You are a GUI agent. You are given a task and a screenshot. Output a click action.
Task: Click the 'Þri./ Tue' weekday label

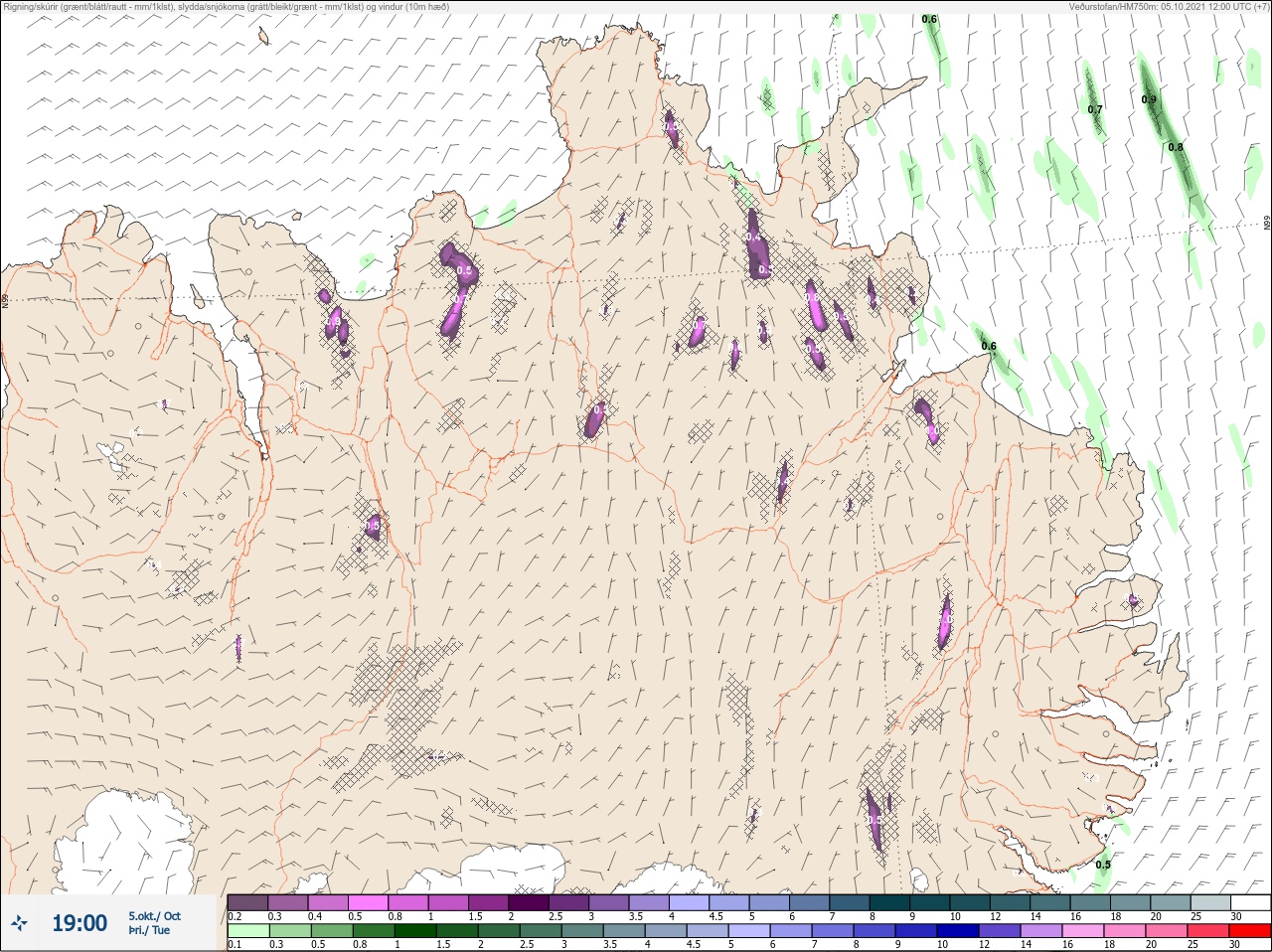pyautogui.click(x=147, y=931)
